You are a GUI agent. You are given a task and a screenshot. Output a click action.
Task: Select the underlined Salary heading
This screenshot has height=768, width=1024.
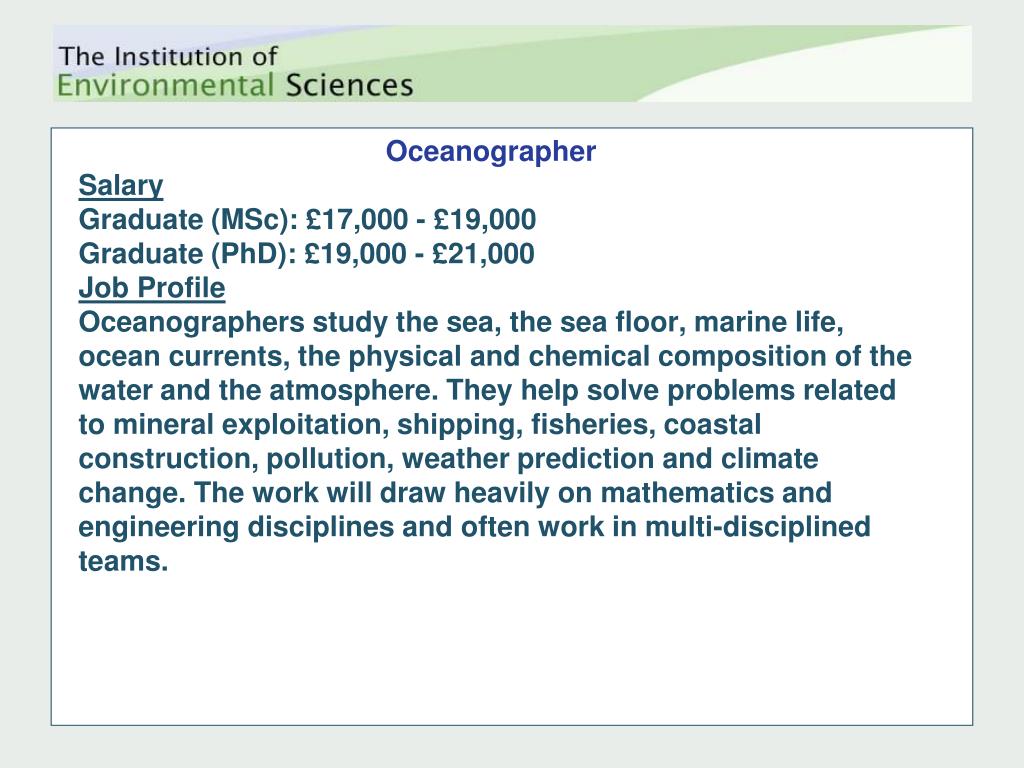coord(121,185)
